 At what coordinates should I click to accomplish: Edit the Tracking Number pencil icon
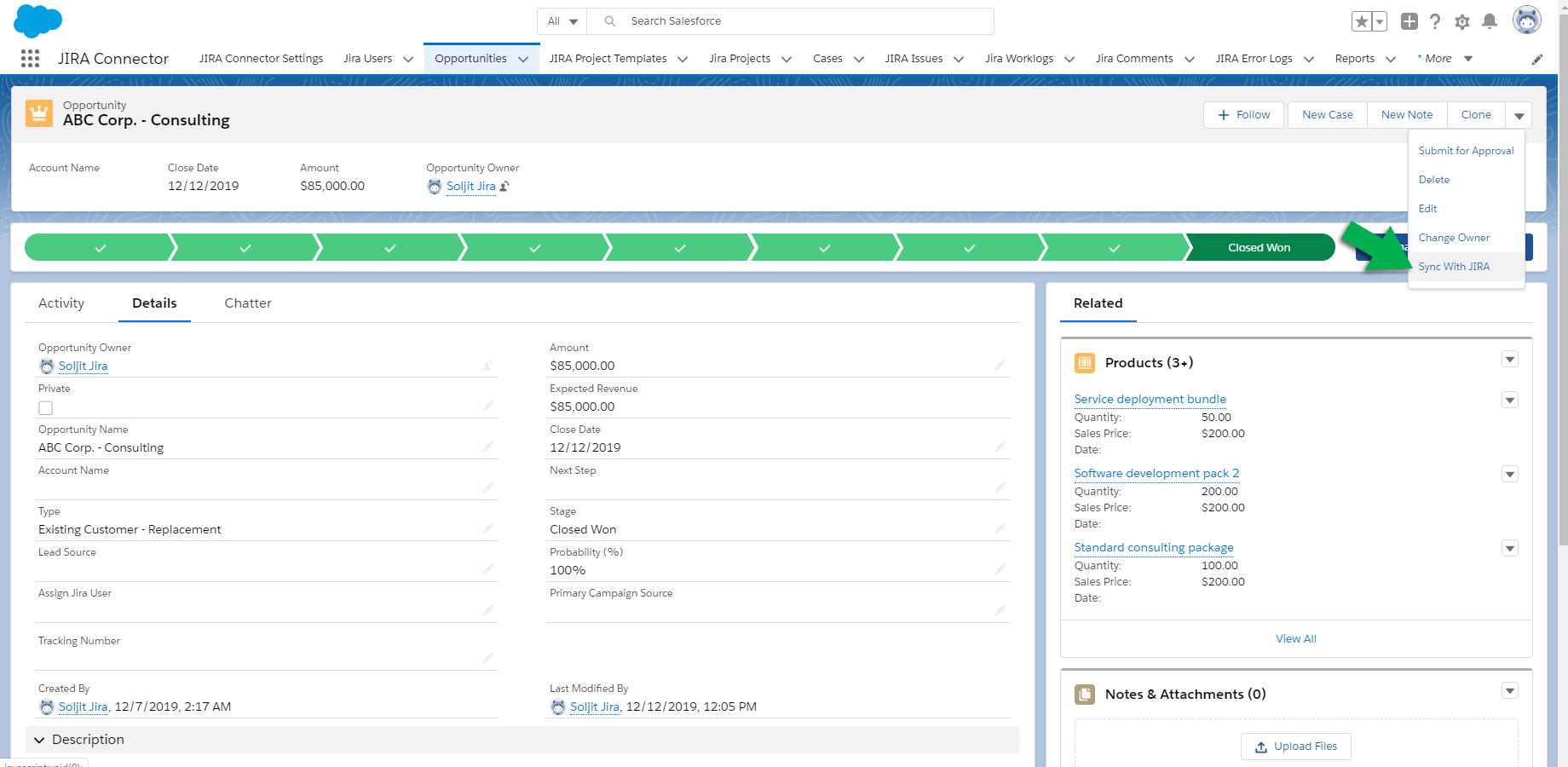pyautogui.click(x=488, y=658)
